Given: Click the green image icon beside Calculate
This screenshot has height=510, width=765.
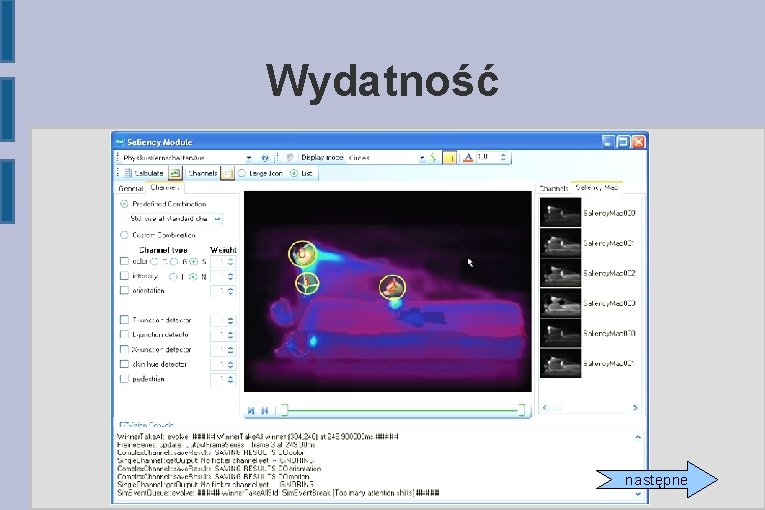Looking at the screenshot, I should click(x=175, y=173).
